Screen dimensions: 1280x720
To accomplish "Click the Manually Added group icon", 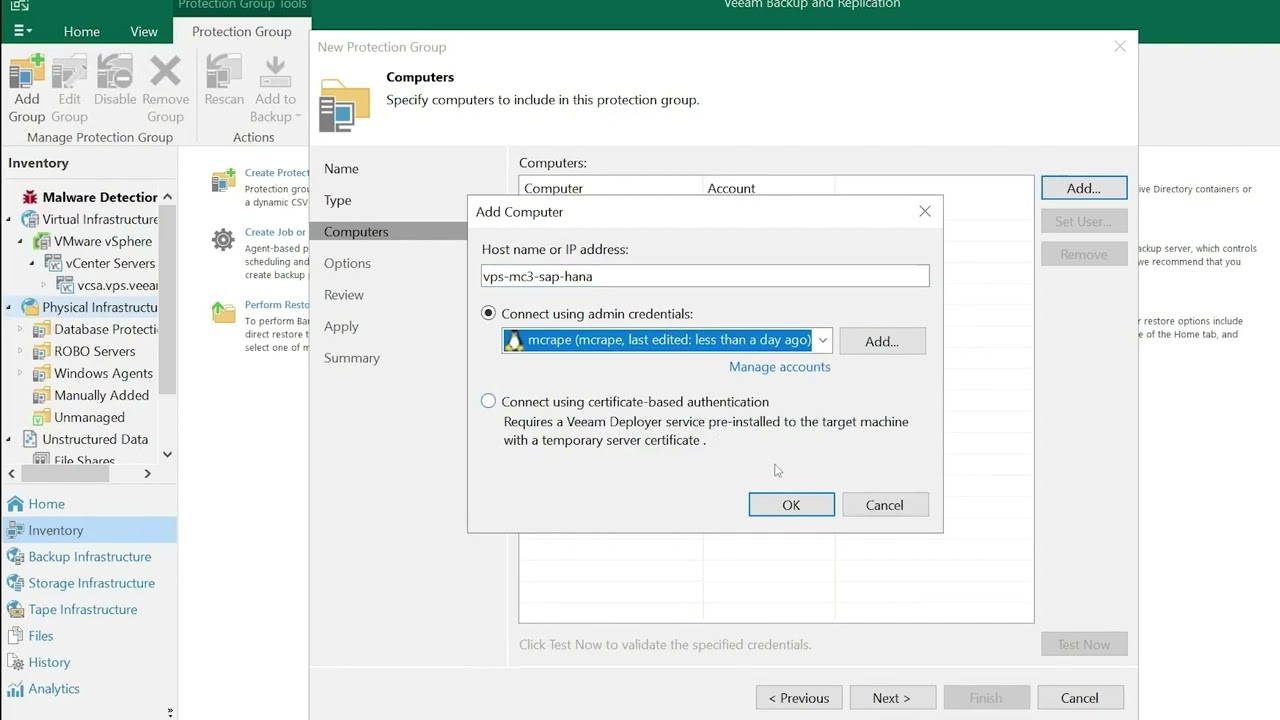I will [x=42, y=395].
